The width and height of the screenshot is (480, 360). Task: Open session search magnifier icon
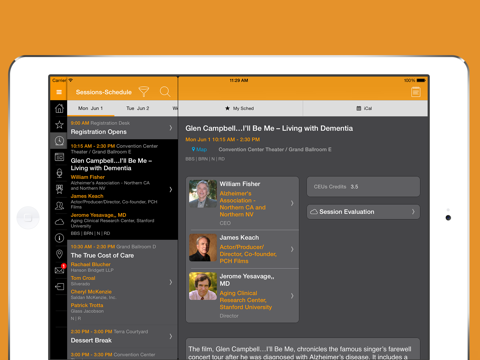[165, 91]
